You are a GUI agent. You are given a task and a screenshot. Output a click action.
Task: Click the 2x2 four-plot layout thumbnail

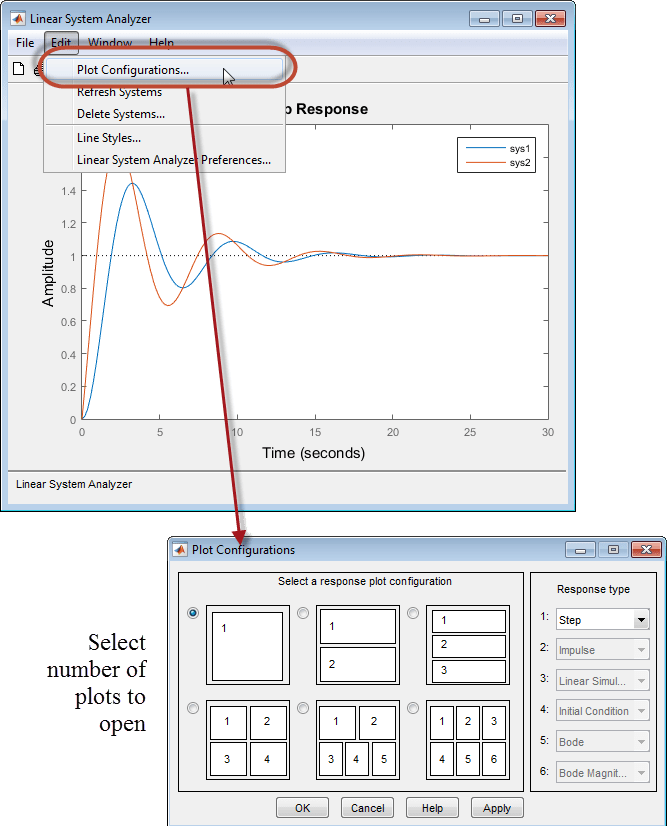[248, 740]
